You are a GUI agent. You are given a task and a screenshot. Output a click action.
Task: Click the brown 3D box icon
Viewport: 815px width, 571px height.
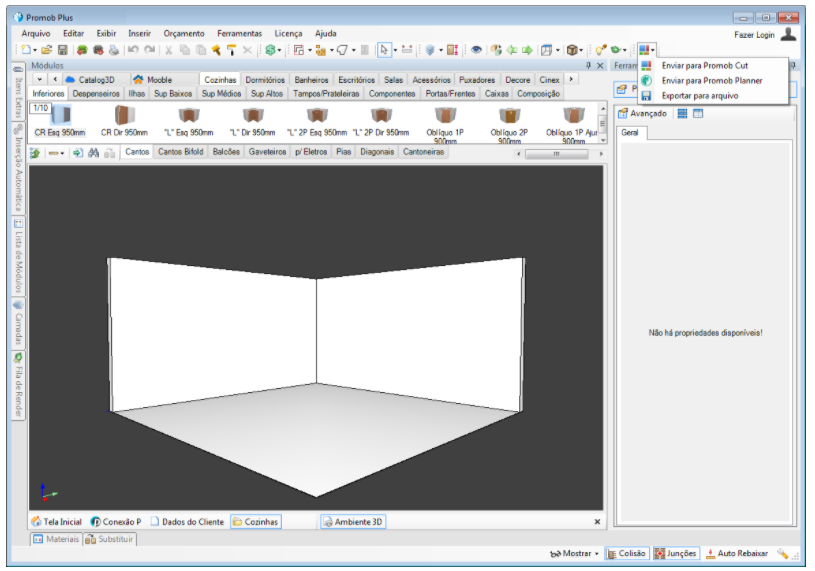pos(572,50)
